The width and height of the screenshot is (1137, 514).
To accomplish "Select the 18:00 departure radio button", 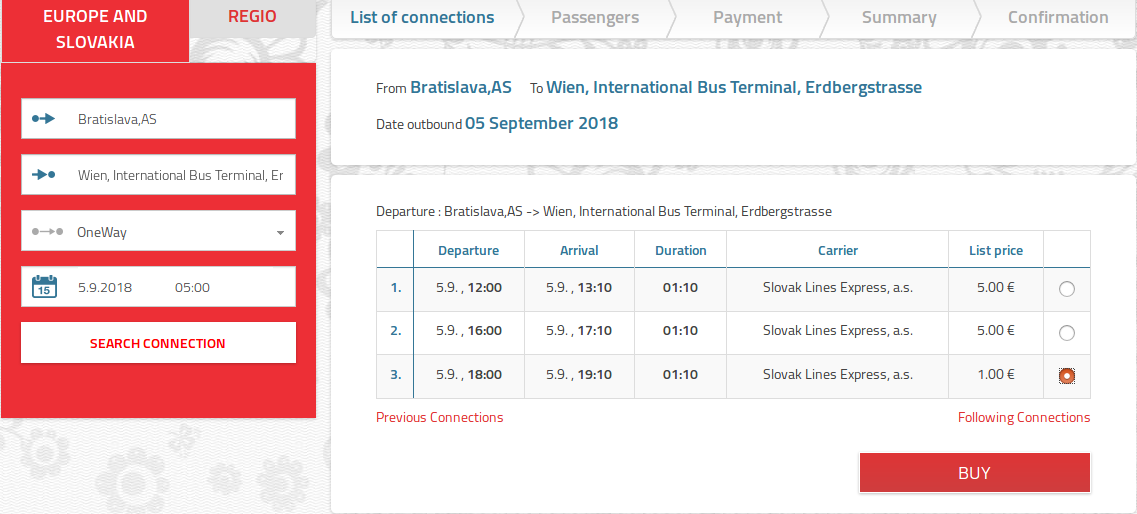I will (x=1067, y=376).
